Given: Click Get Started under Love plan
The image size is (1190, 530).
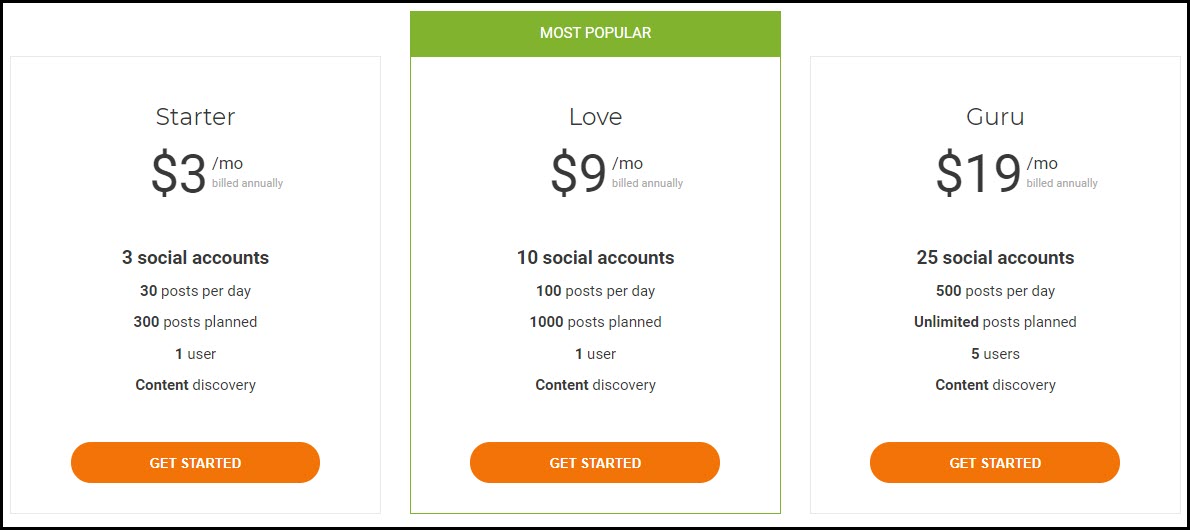Looking at the screenshot, I should tap(595, 462).
